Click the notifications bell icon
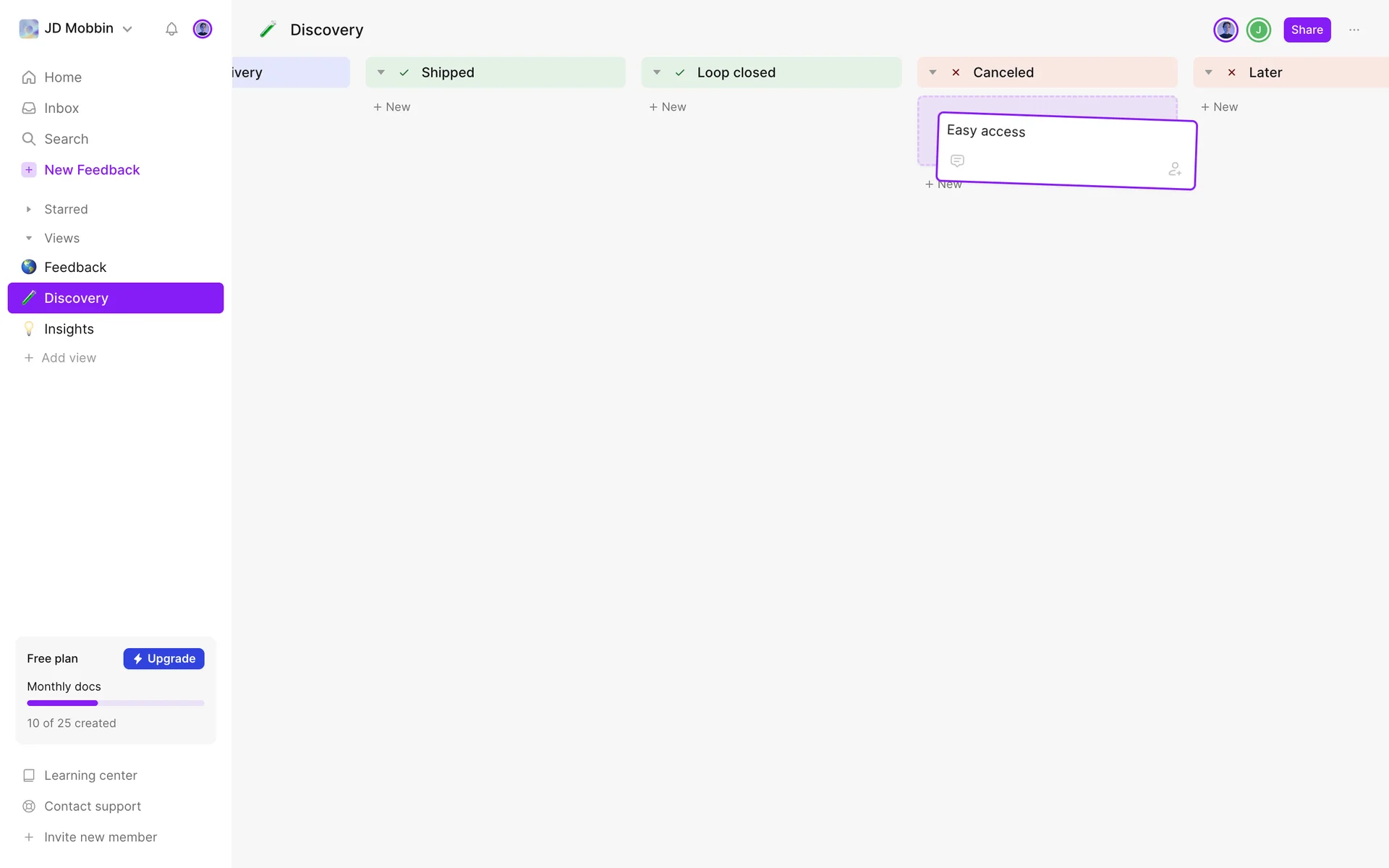This screenshot has height=868, width=1389. (171, 29)
